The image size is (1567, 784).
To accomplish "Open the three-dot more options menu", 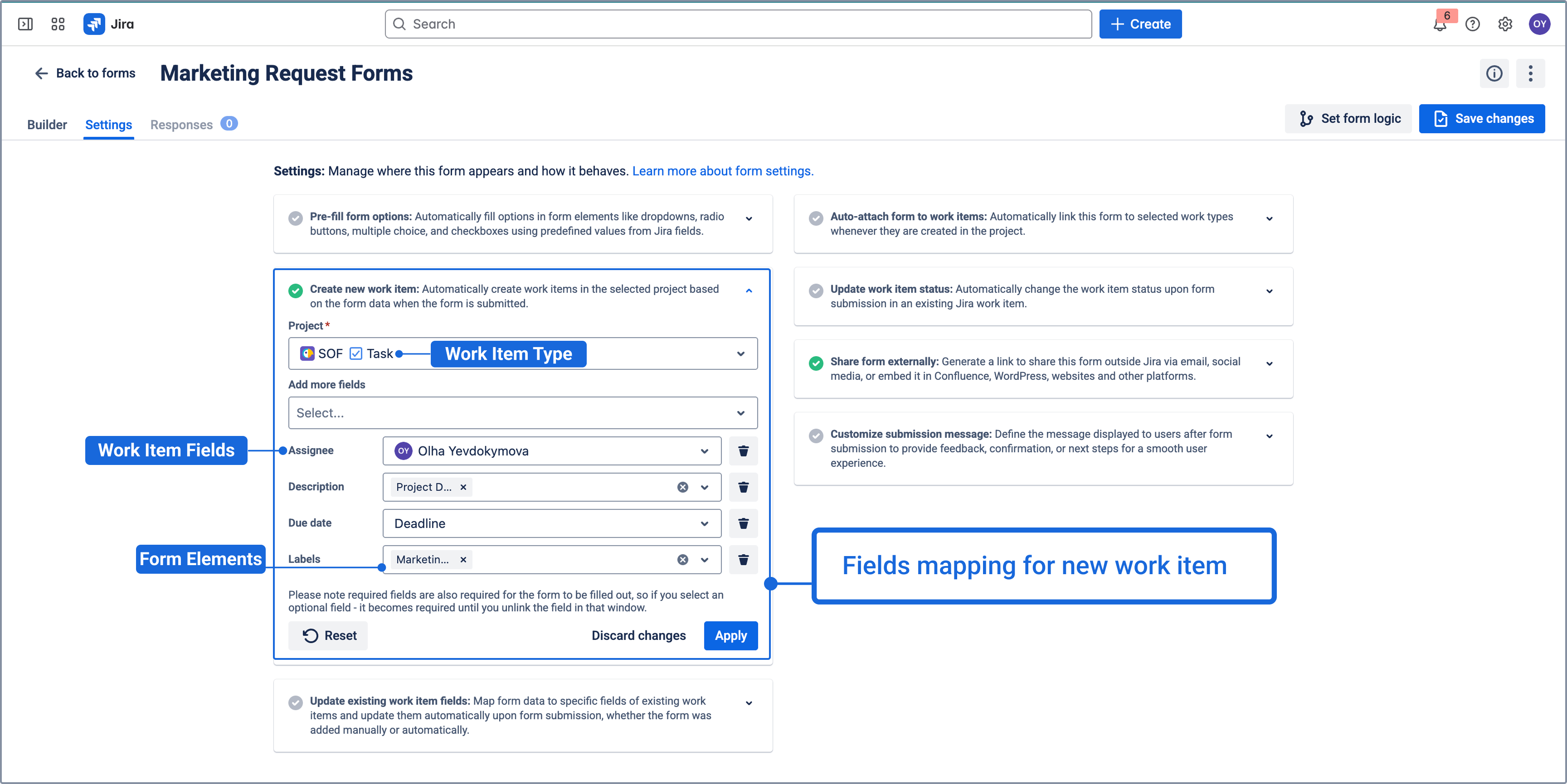I will point(1531,73).
